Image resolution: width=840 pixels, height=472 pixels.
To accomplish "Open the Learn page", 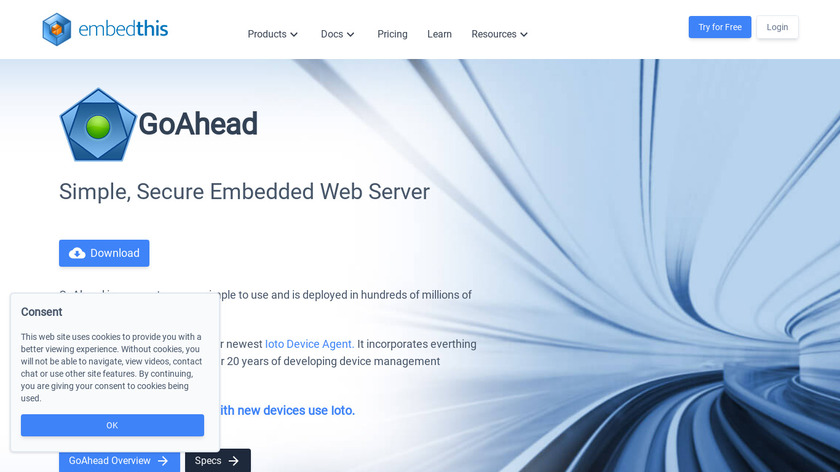I will 439,34.
